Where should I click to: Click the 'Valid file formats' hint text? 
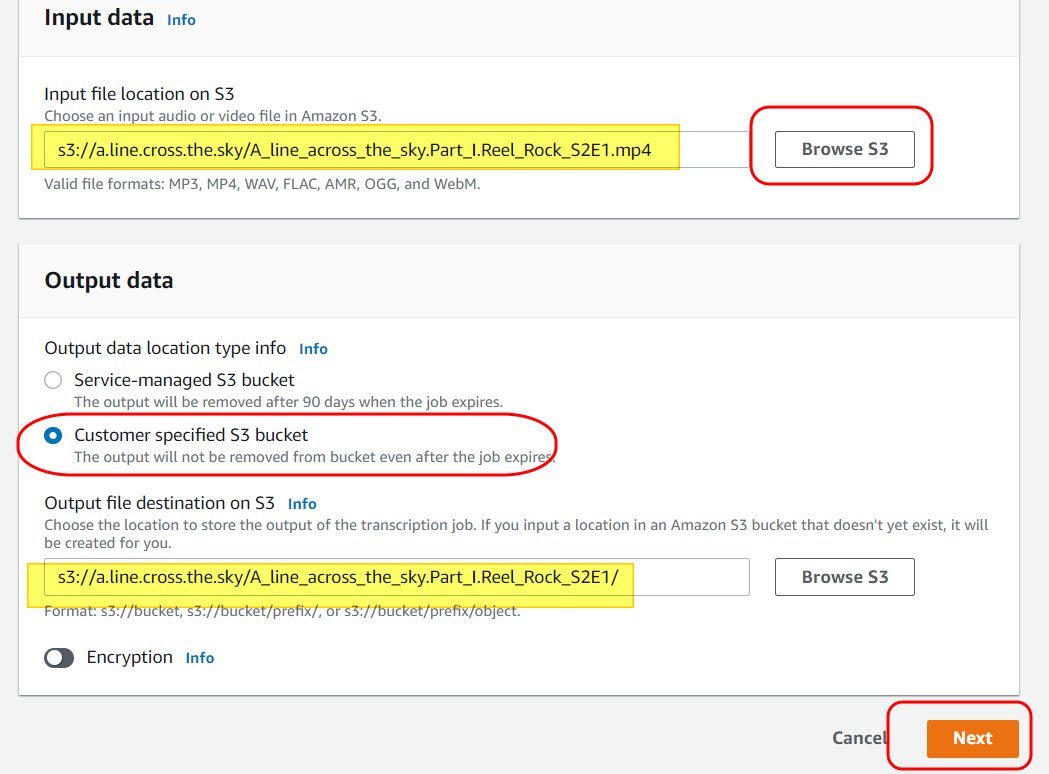click(262, 184)
